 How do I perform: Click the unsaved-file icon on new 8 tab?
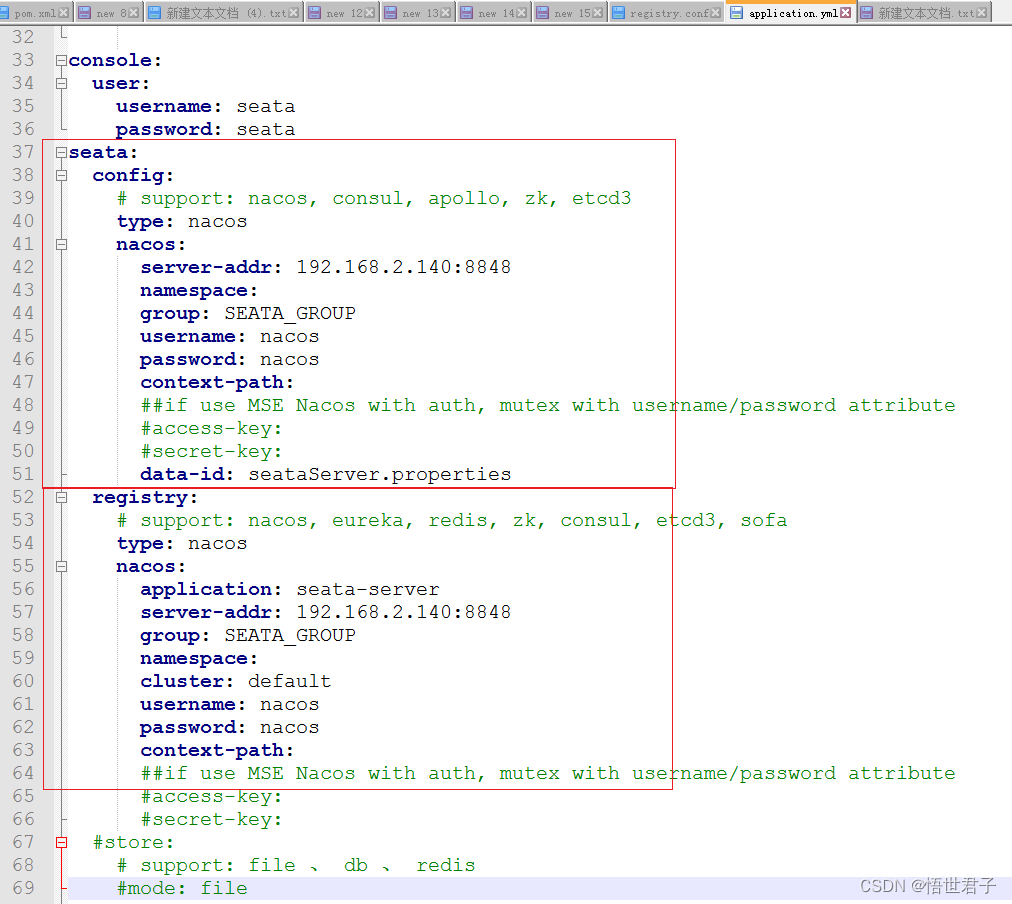pos(84,13)
